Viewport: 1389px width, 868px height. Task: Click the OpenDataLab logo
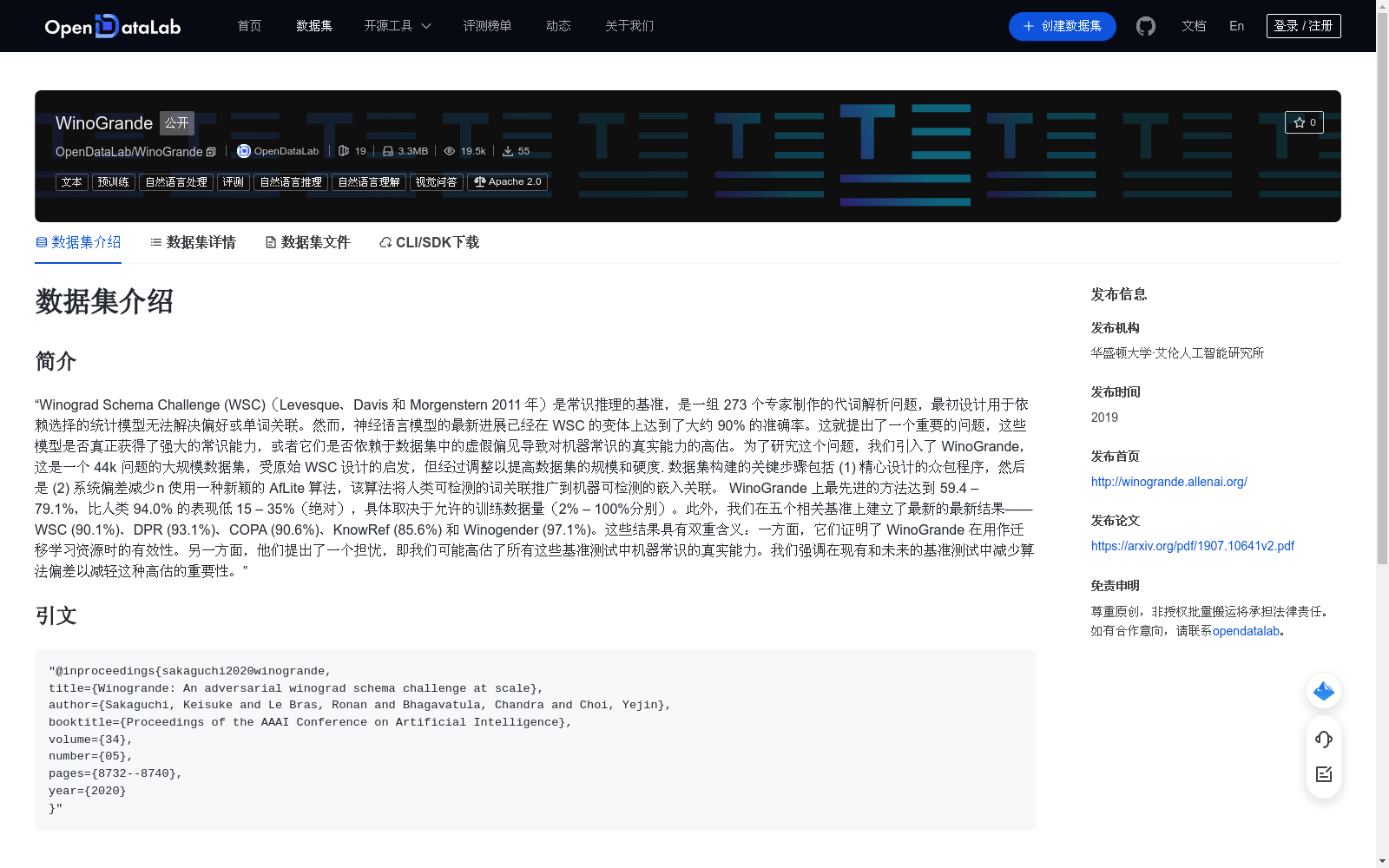113,26
